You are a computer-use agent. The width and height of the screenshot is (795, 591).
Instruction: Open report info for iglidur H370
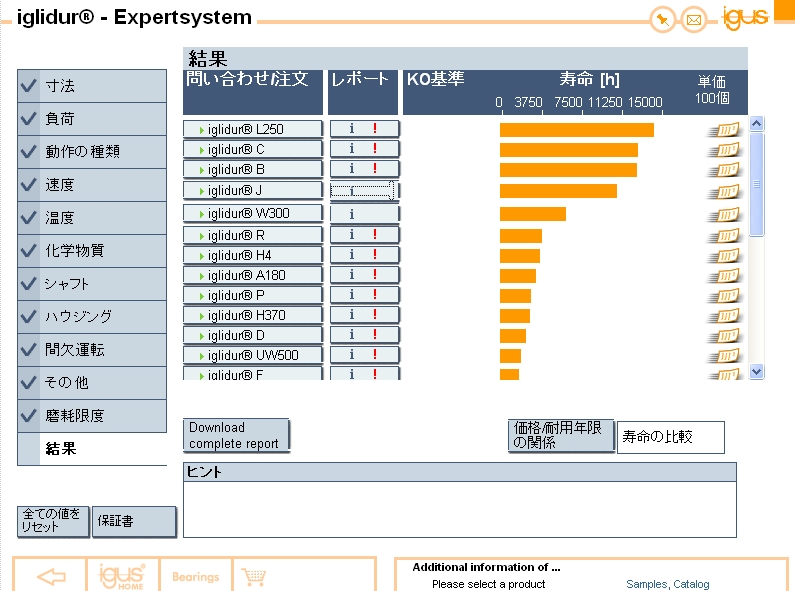click(351, 314)
